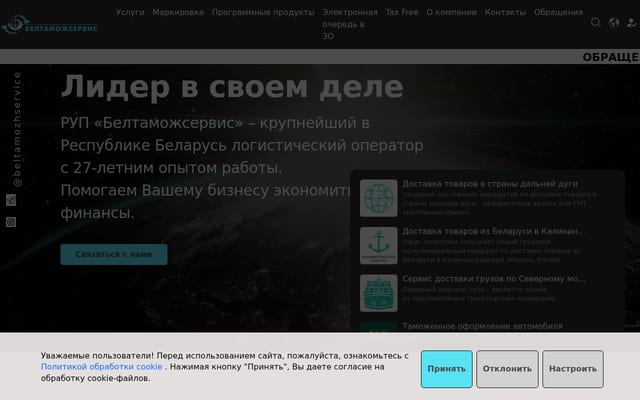Open the globe thumbnail for far-arc delivery
640x400 pixels.
point(379,198)
